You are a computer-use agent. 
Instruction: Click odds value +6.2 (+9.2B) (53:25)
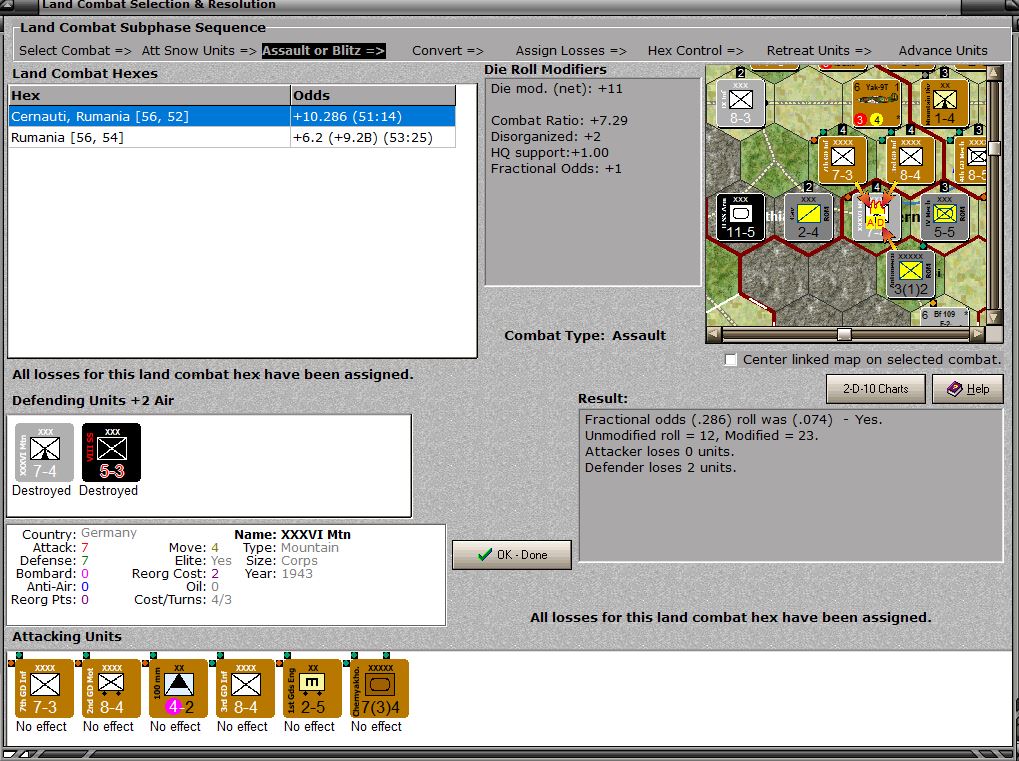pyautogui.click(x=363, y=137)
